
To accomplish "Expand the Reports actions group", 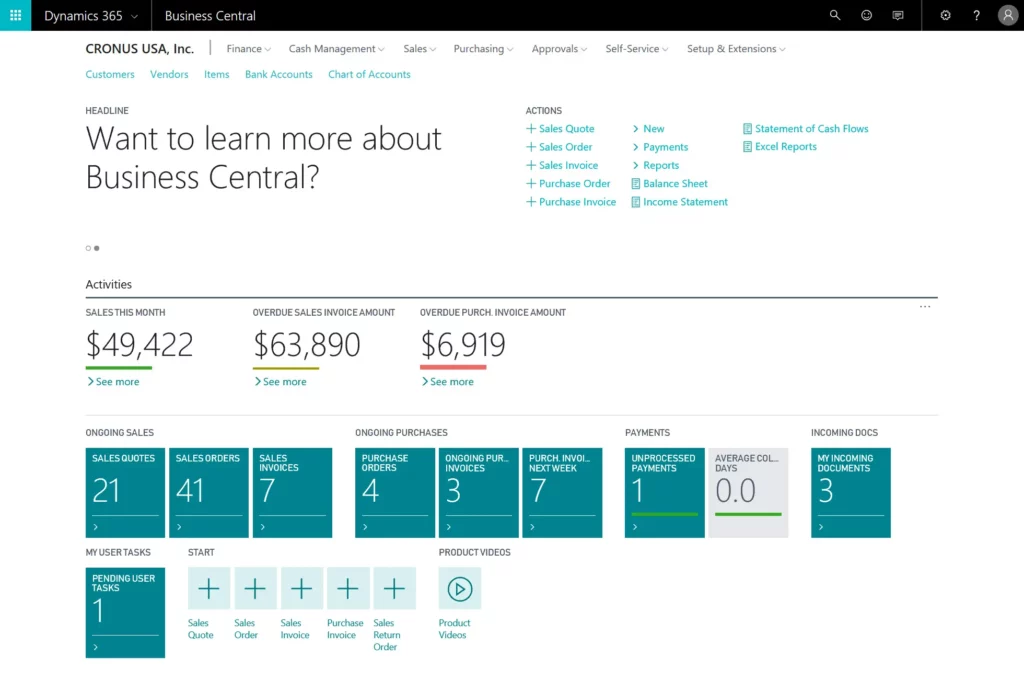I will (655, 165).
